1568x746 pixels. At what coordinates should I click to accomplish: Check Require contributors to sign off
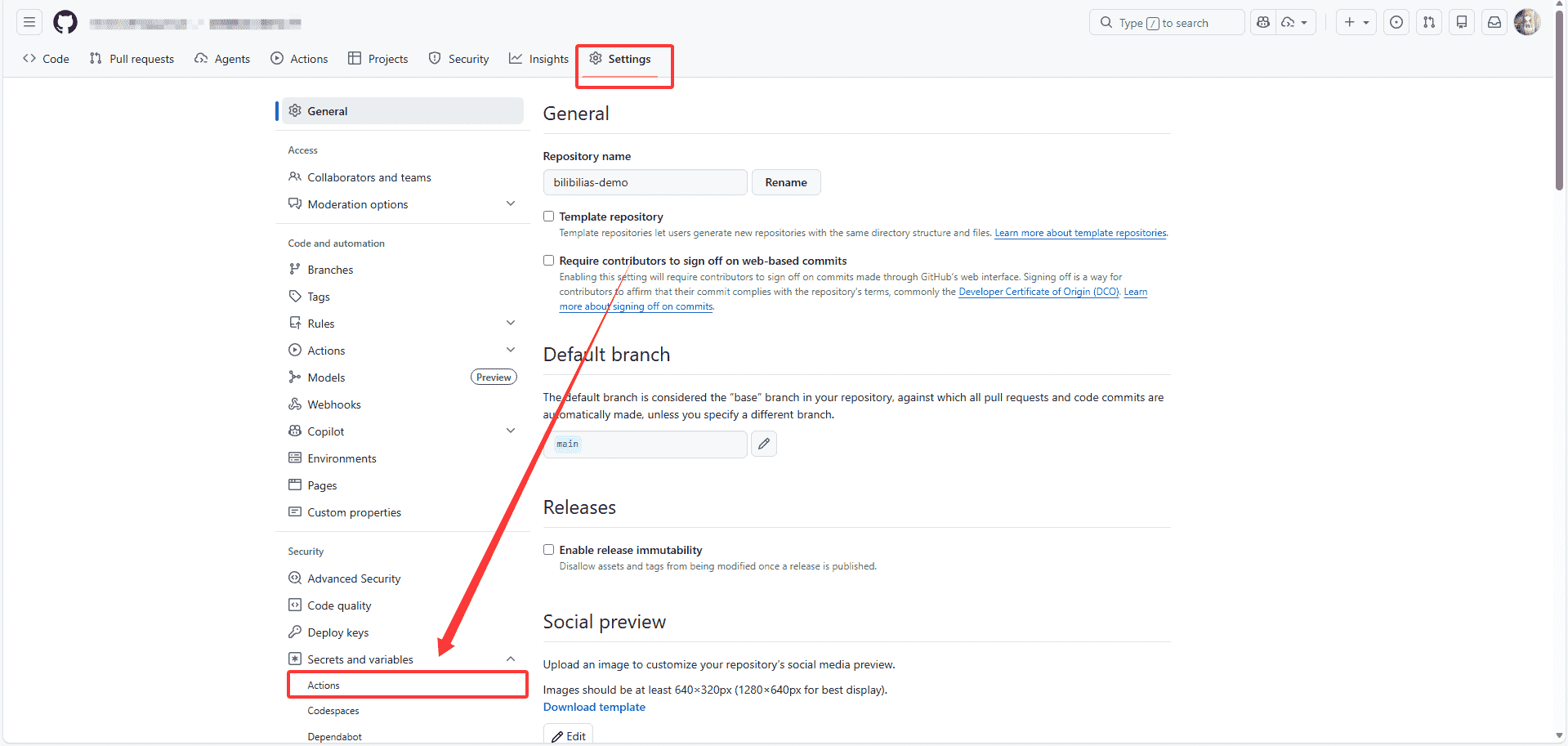(x=549, y=261)
